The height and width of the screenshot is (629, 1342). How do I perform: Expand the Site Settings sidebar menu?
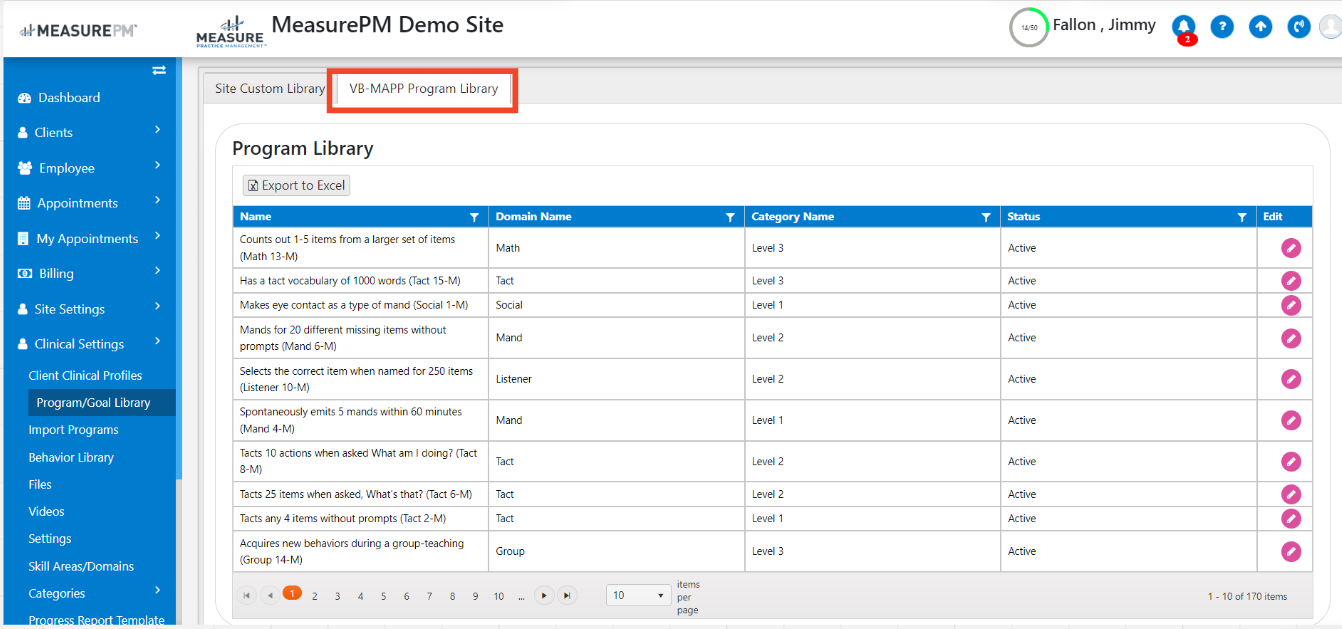(x=158, y=307)
